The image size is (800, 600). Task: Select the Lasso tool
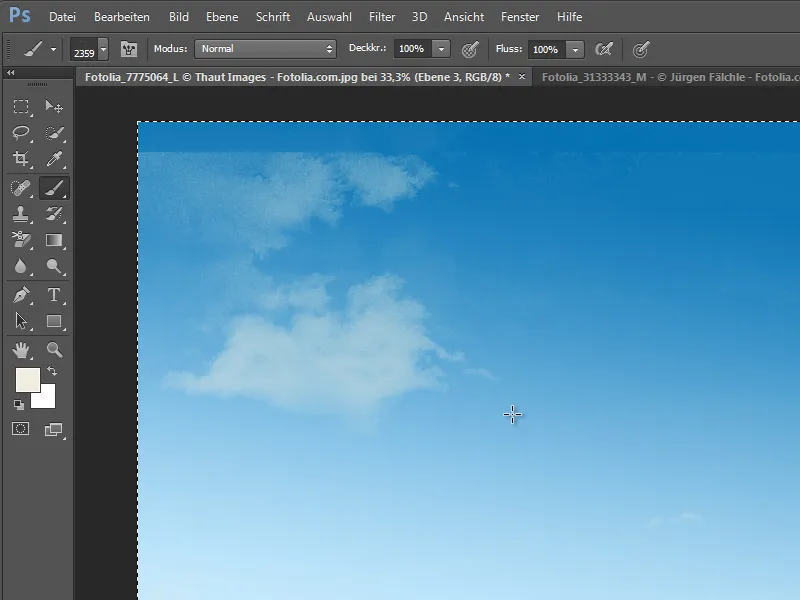[x=21, y=133]
